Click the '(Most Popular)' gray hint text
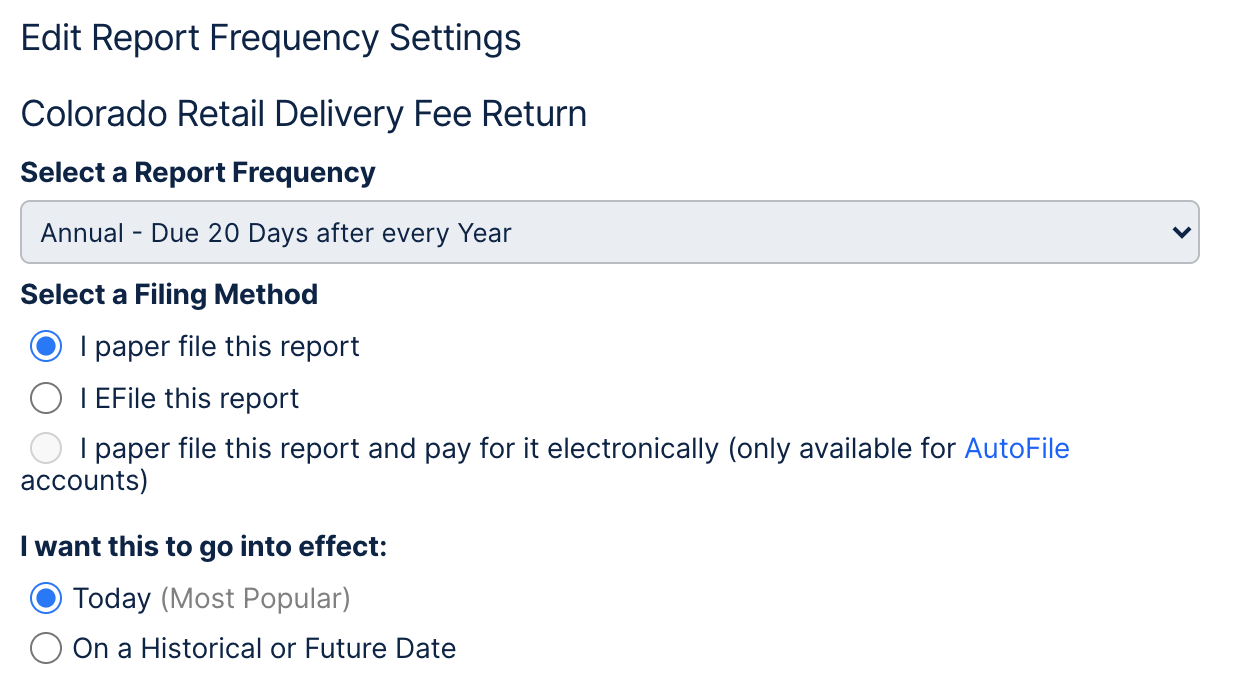Viewport: 1244px width, 692px height. [x=255, y=599]
